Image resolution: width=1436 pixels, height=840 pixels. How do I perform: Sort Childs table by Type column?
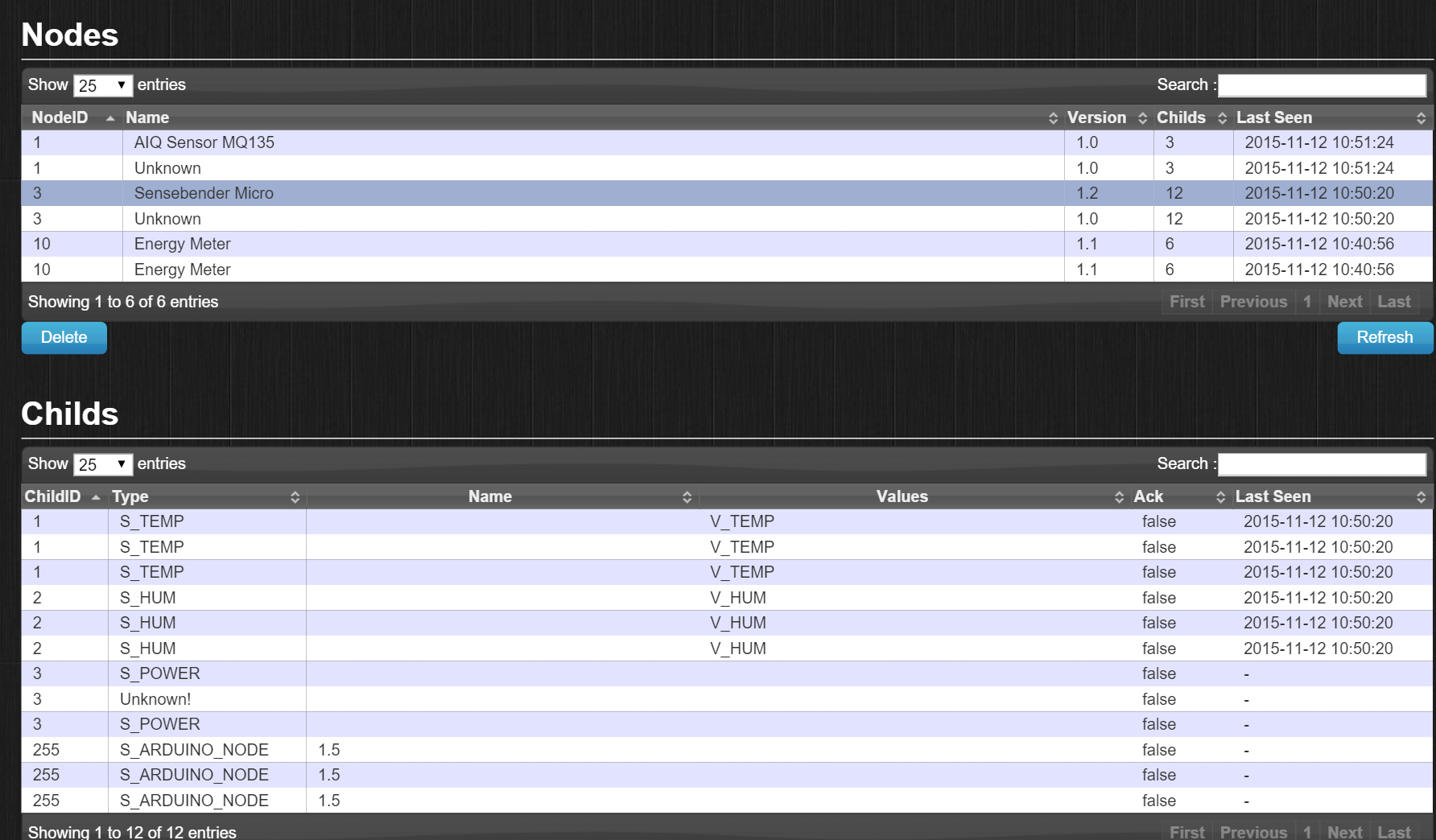coord(206,496)
